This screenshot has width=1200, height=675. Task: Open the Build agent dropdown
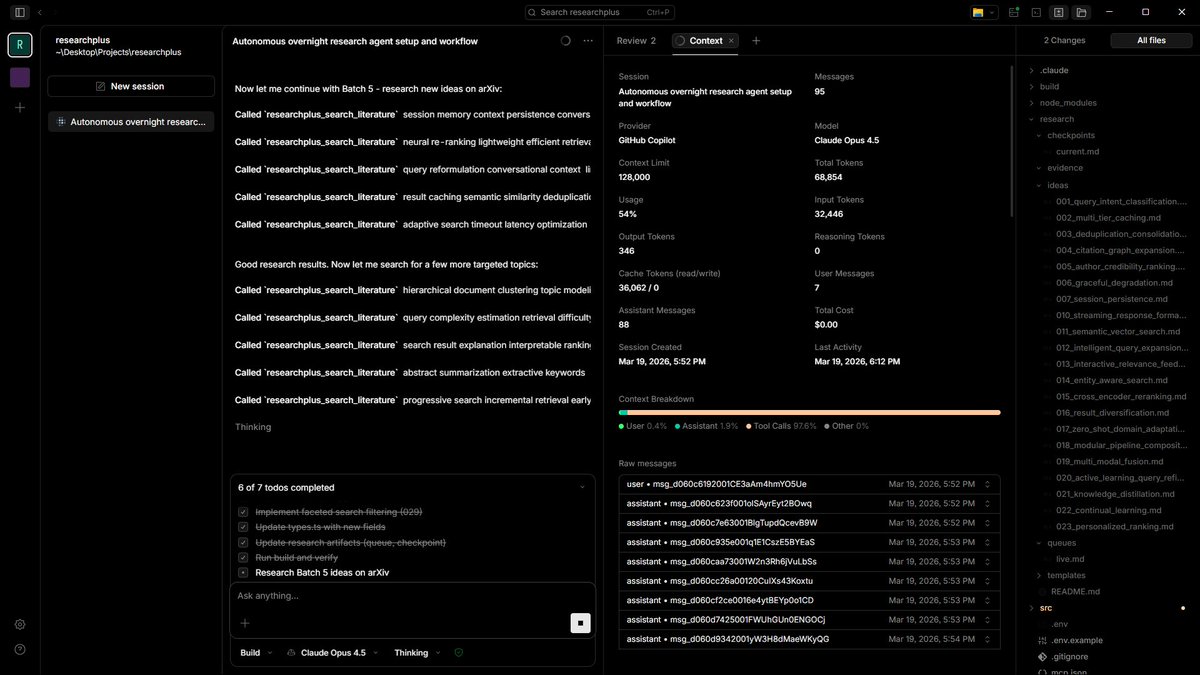pyautogui.click(x=256, y=652)
